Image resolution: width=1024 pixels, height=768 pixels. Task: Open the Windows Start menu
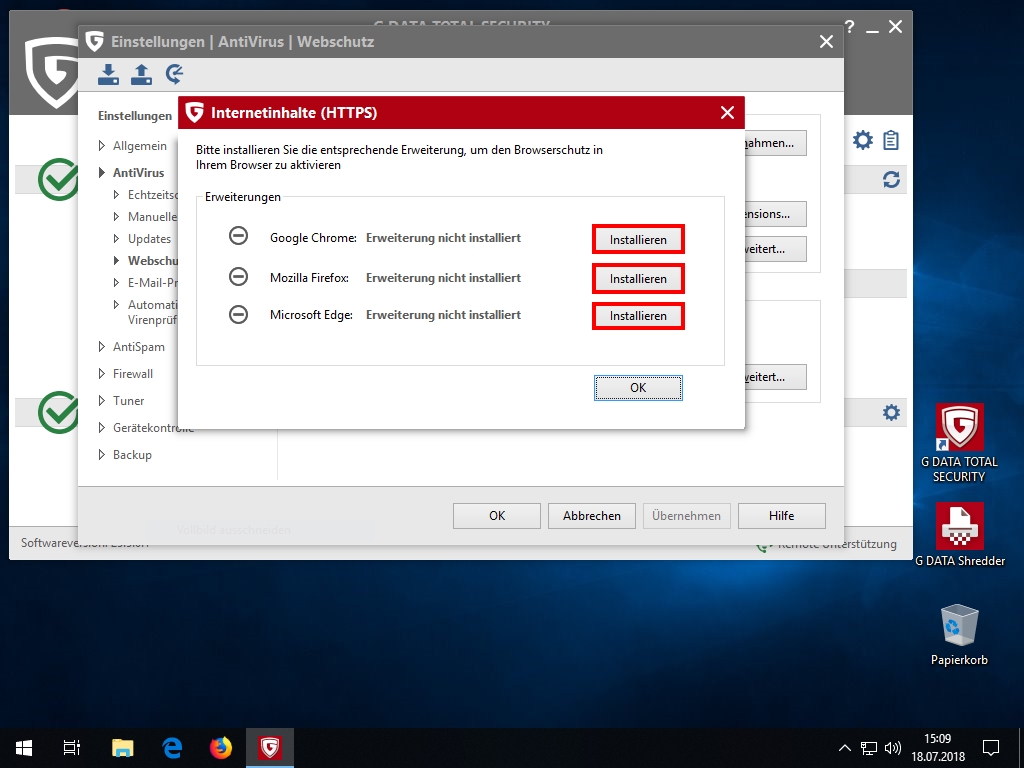pos(24,748)
